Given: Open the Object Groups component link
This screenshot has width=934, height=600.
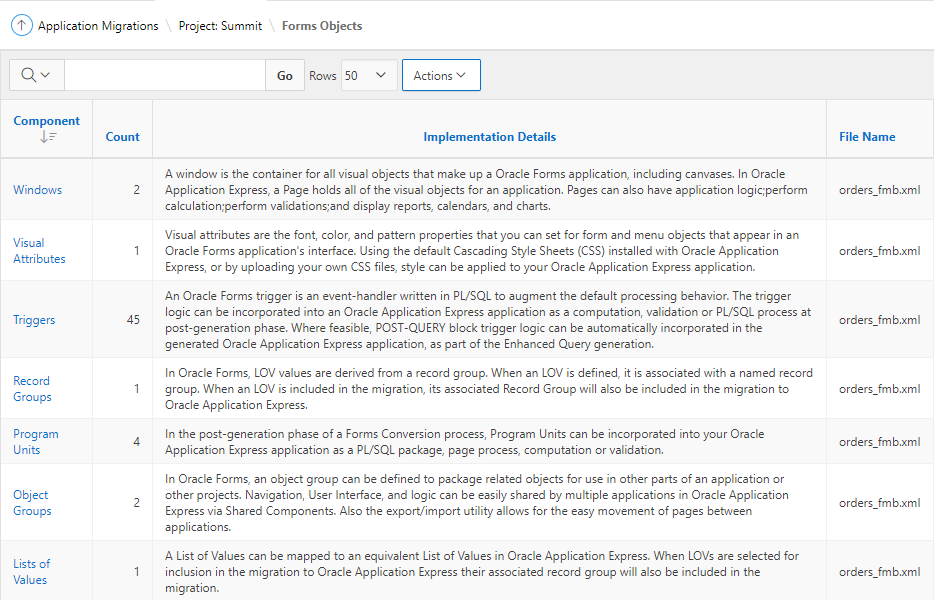Looking at the screenshot, I should 32,502.
